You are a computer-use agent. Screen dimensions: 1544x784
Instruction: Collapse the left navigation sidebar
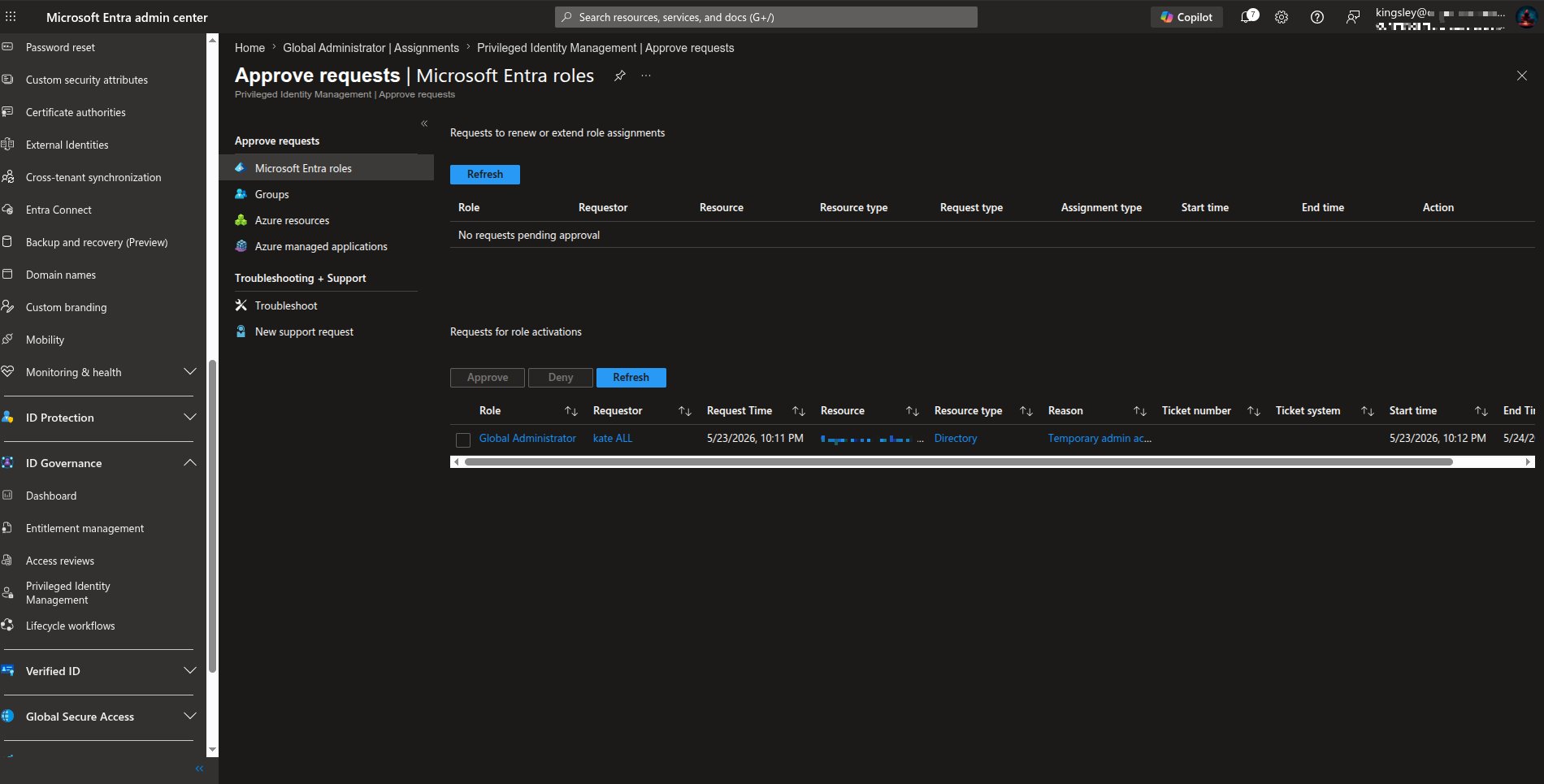coord(199,769)
